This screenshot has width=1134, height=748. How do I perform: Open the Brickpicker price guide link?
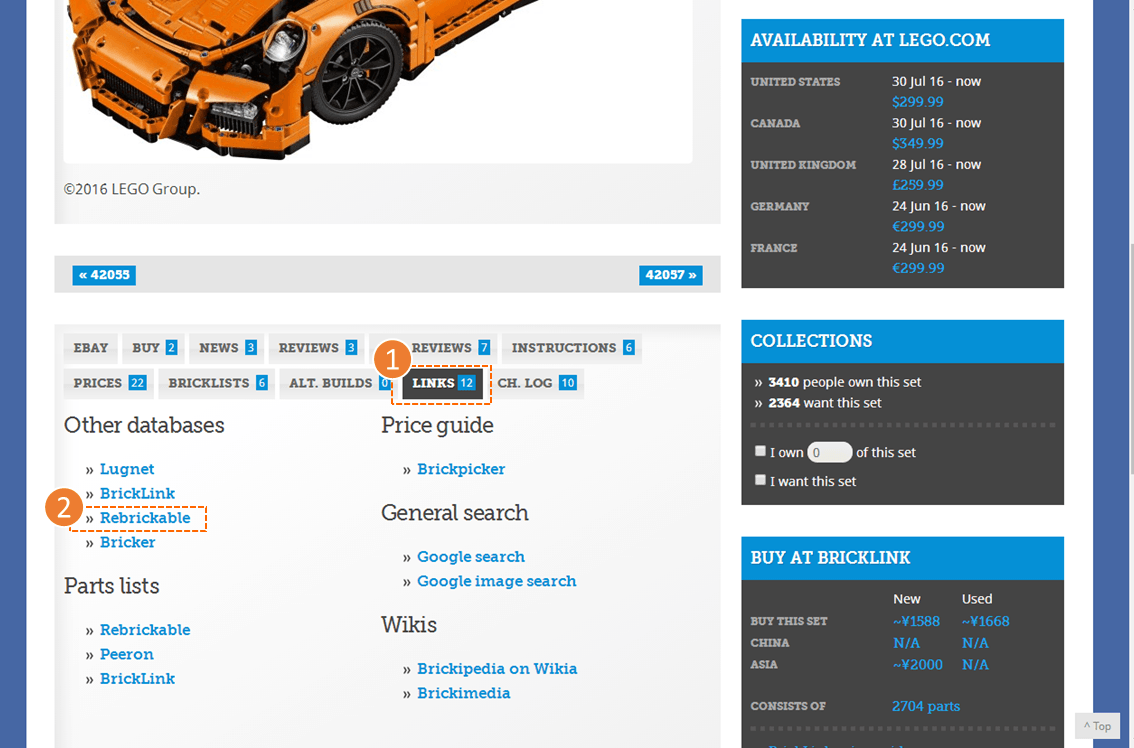point(461,469)
